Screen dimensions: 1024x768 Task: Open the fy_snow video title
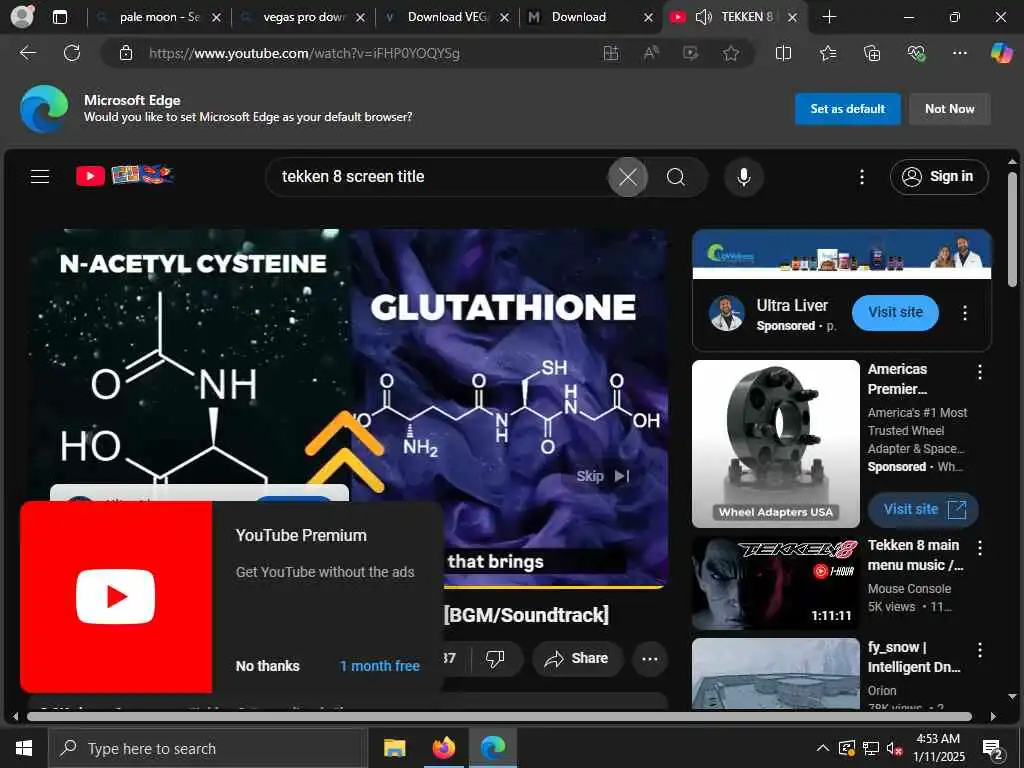pyautogui.click(x=914, y=657)
